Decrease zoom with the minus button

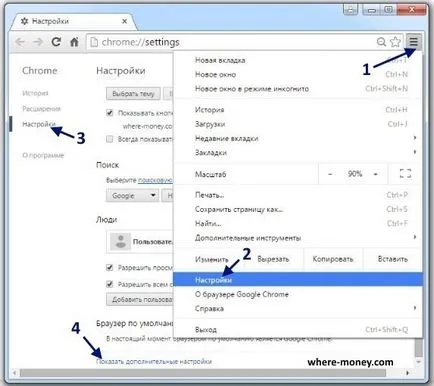(x=330, y=174)
